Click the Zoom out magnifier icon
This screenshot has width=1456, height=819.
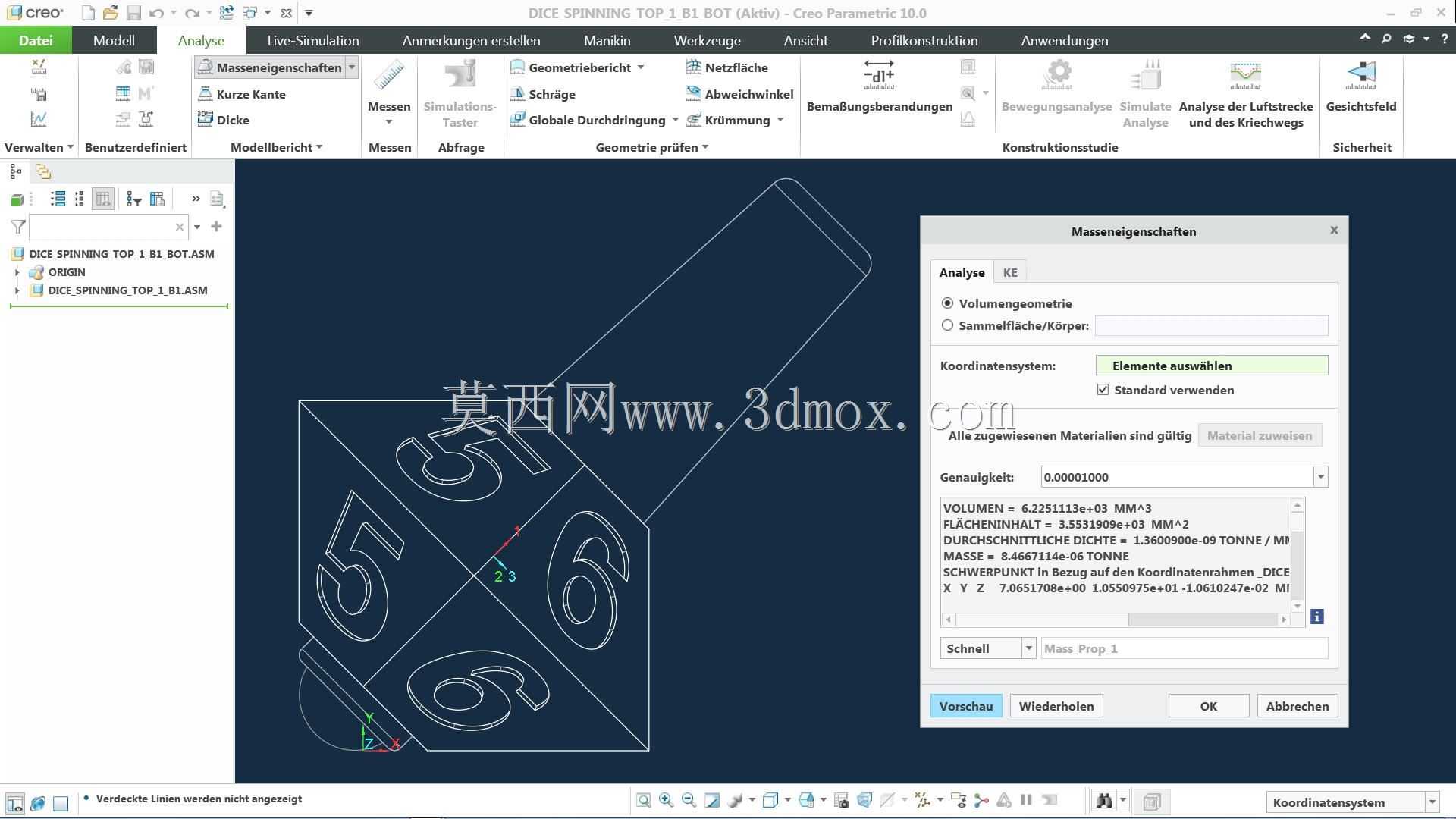[x=689, y=800]
